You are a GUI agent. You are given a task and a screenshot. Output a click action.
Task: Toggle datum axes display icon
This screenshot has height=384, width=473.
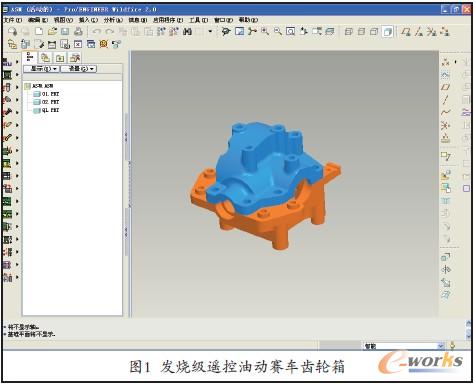point(419,32)
